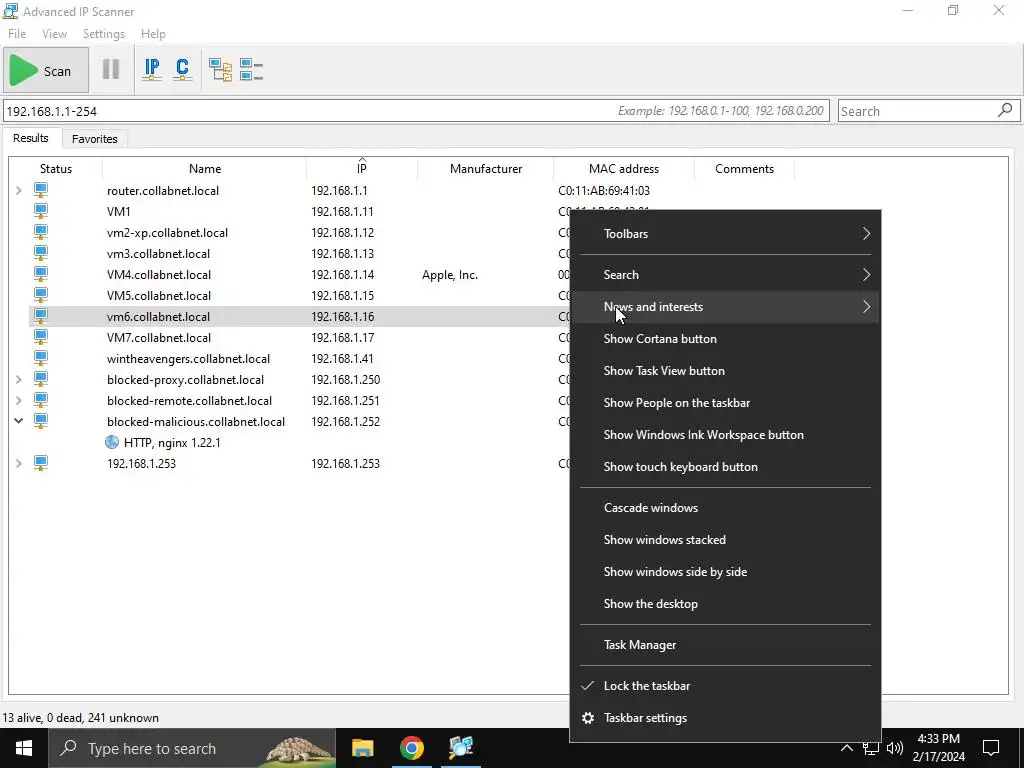Toggle Show Task View button
Image resolution: width=1024 pixels, height=768 pixels.
click(x=725, y=370)
